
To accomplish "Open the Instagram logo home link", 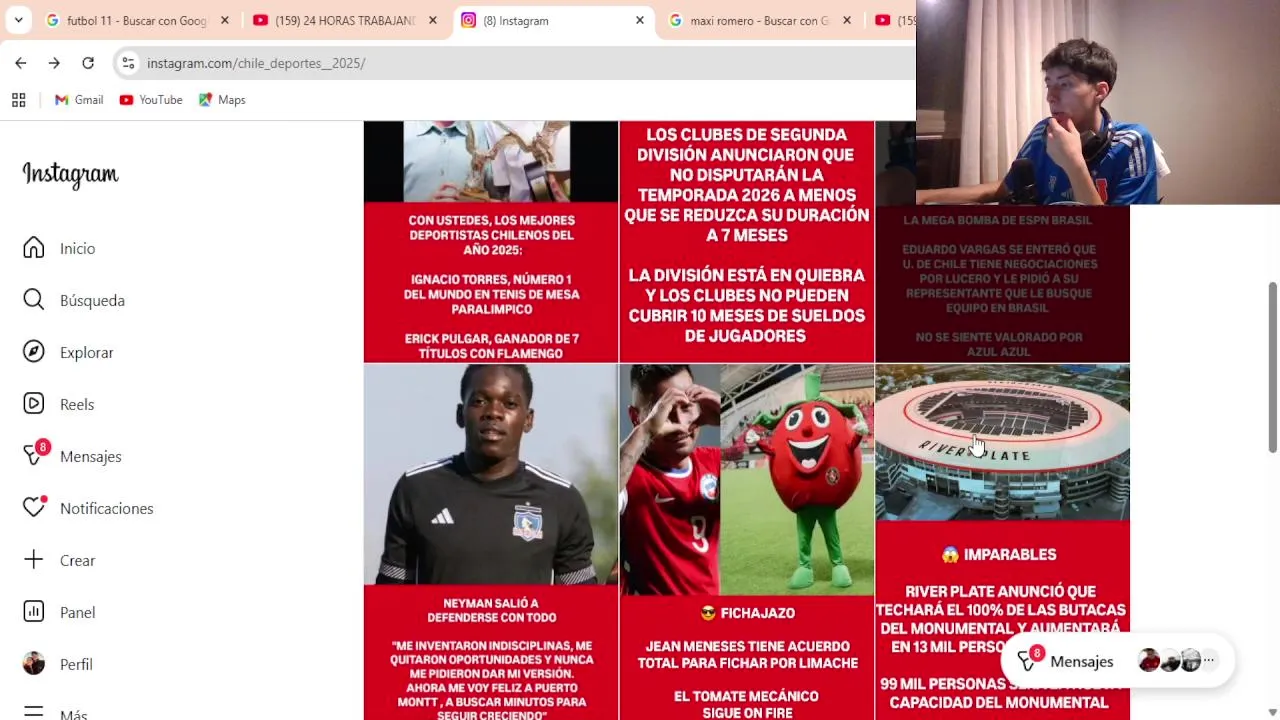I will click(x=70, y=174).
